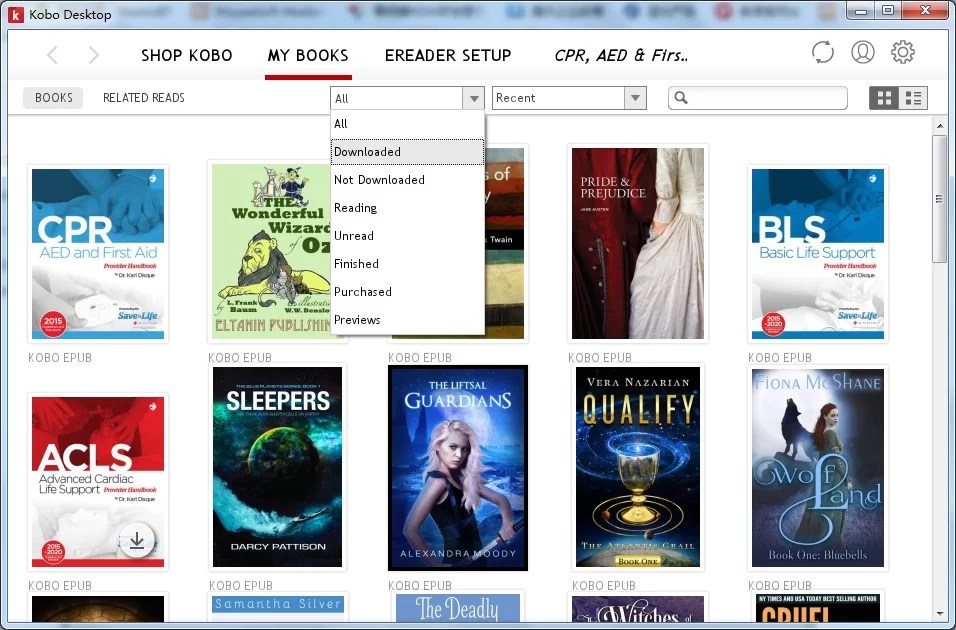
Task: Go to SHOP KOBO
Action: pyautogui.click(x=186, y=55)
